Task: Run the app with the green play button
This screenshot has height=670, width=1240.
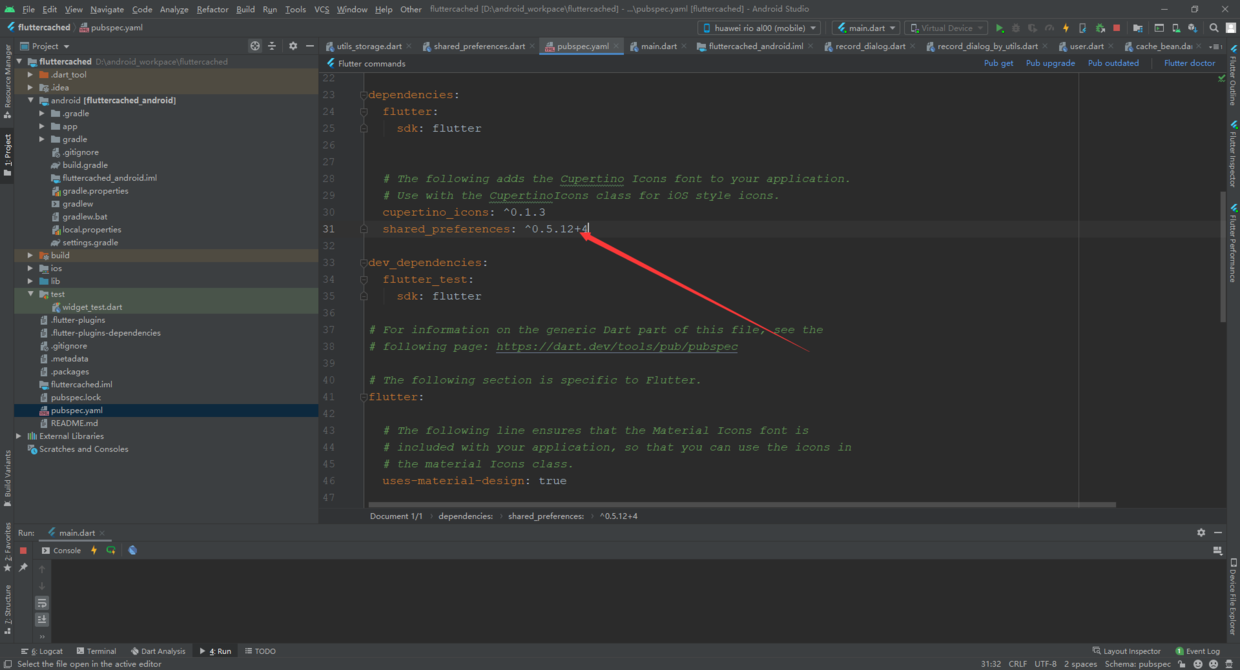Action: pyautogui.click(x=999, y=28)
